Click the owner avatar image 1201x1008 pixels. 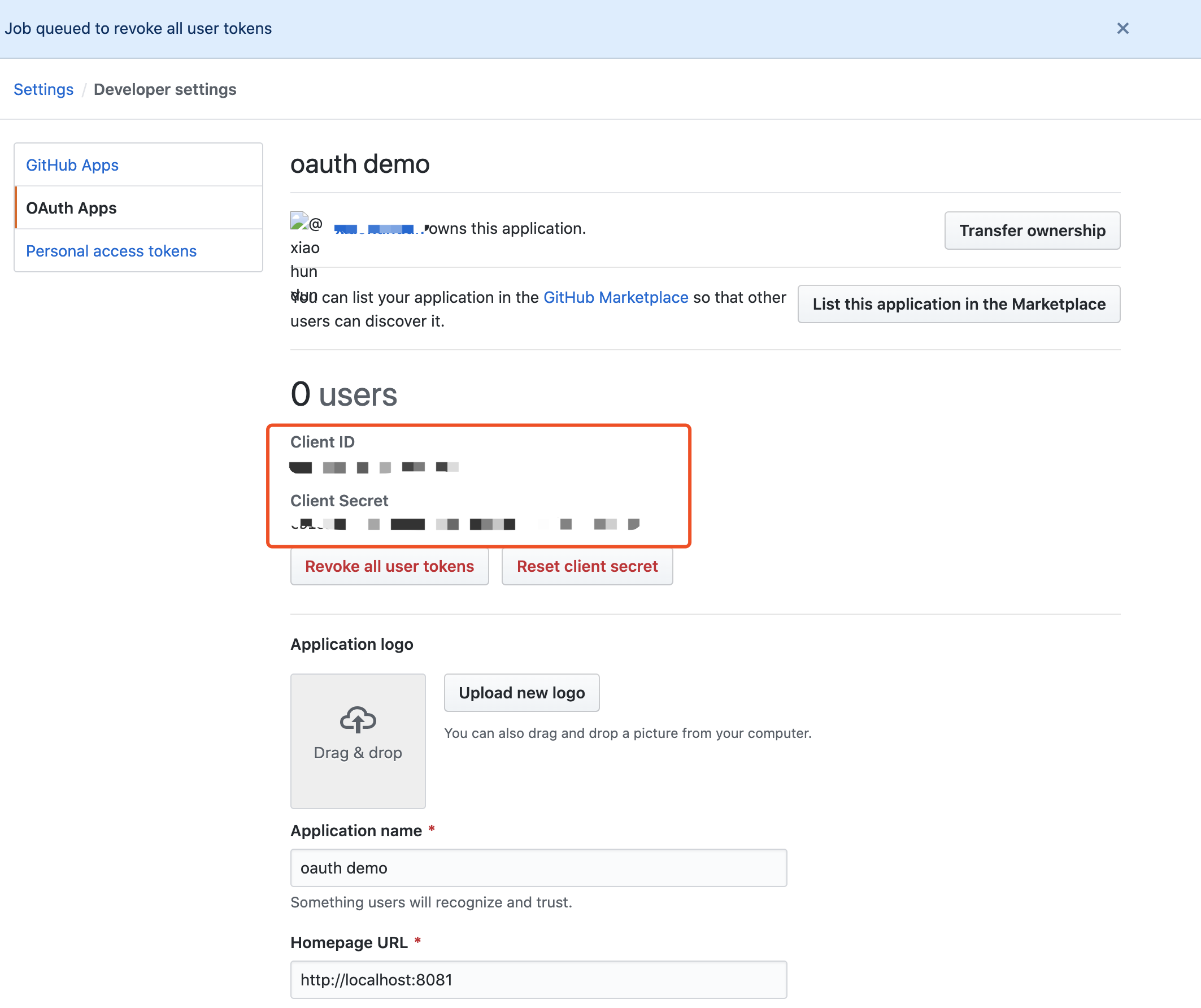point(299,221)
